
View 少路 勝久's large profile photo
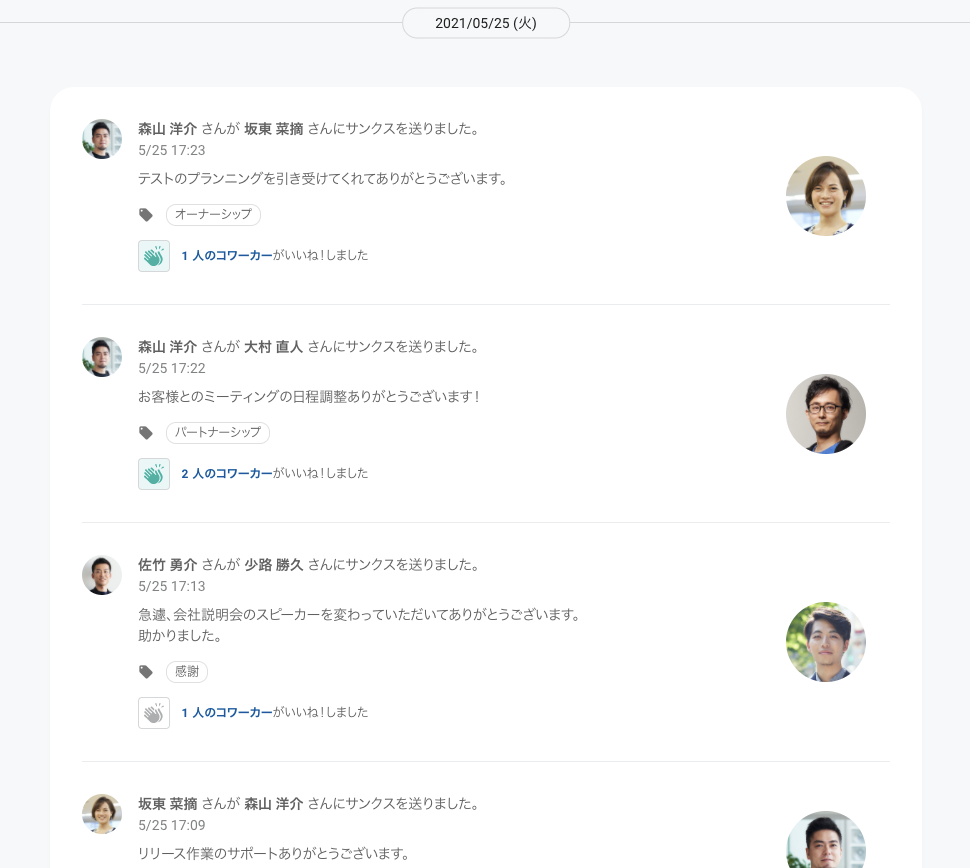tap(825, 642)
